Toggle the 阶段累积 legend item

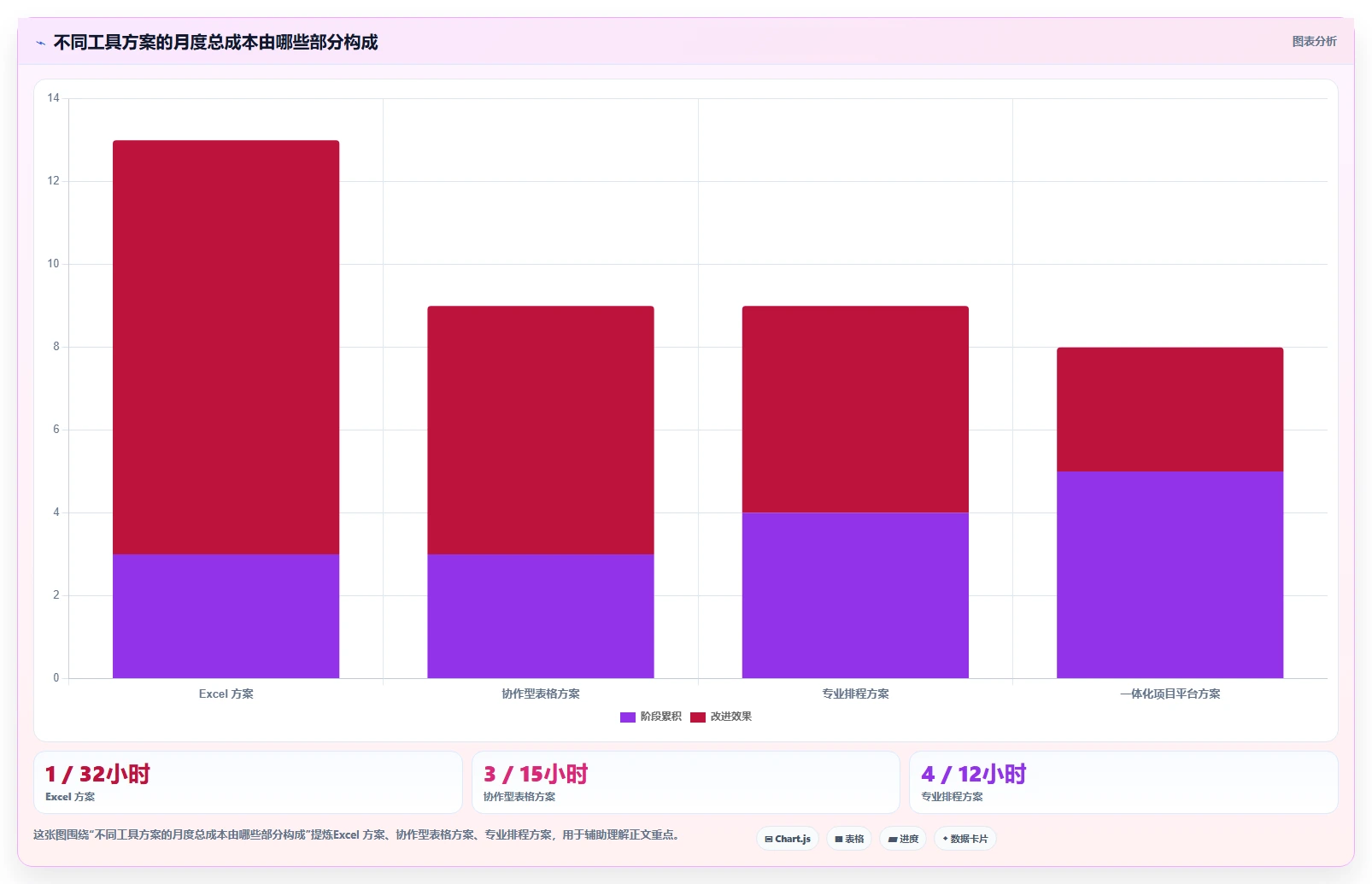coord(651,717)
